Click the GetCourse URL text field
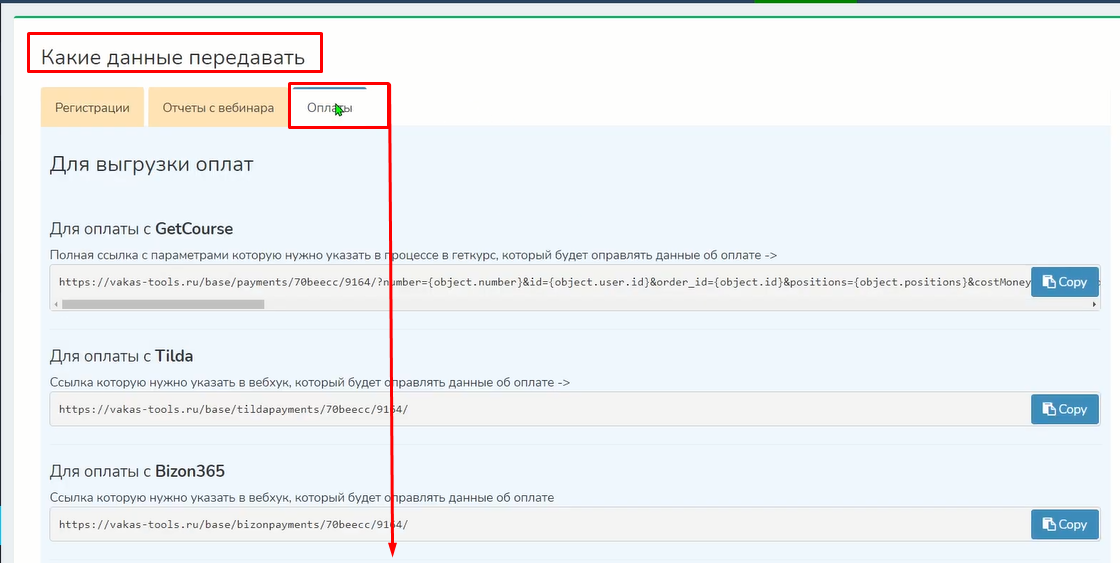The image size is (1120, 563). 540,282
